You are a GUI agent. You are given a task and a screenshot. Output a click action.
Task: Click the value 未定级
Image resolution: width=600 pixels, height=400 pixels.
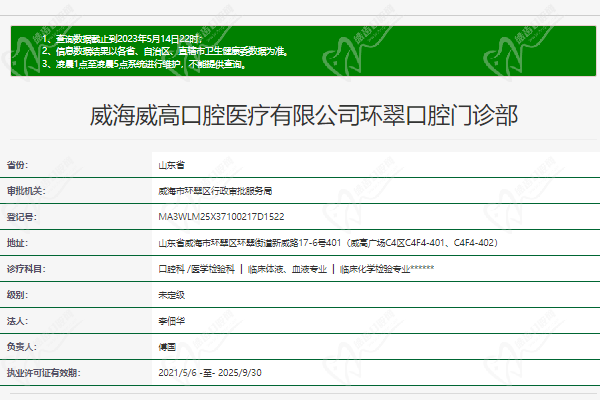tap(171, 295)
